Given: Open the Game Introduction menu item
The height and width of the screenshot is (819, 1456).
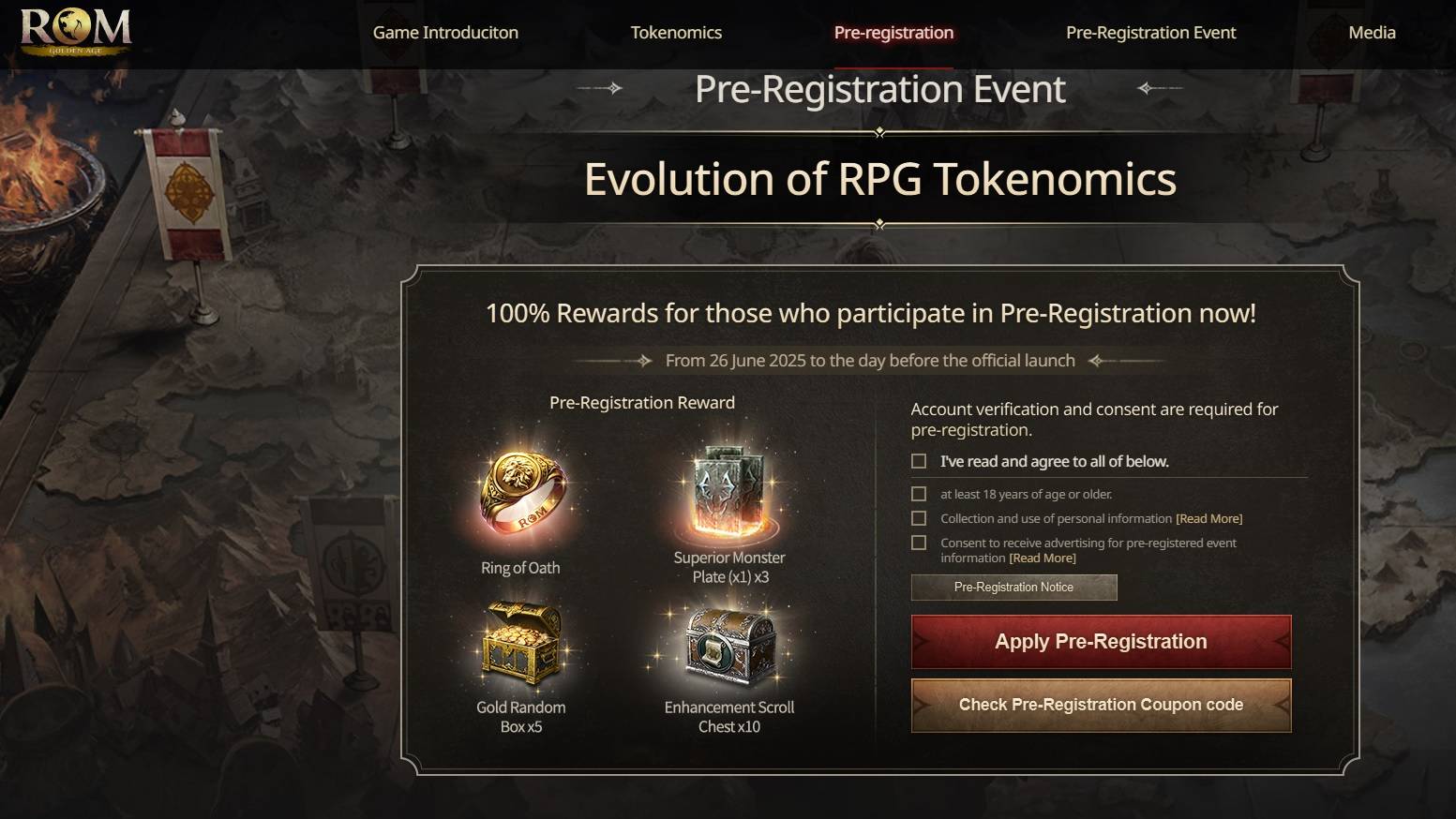Looking at the screenshot, I should tap(445, 33).
